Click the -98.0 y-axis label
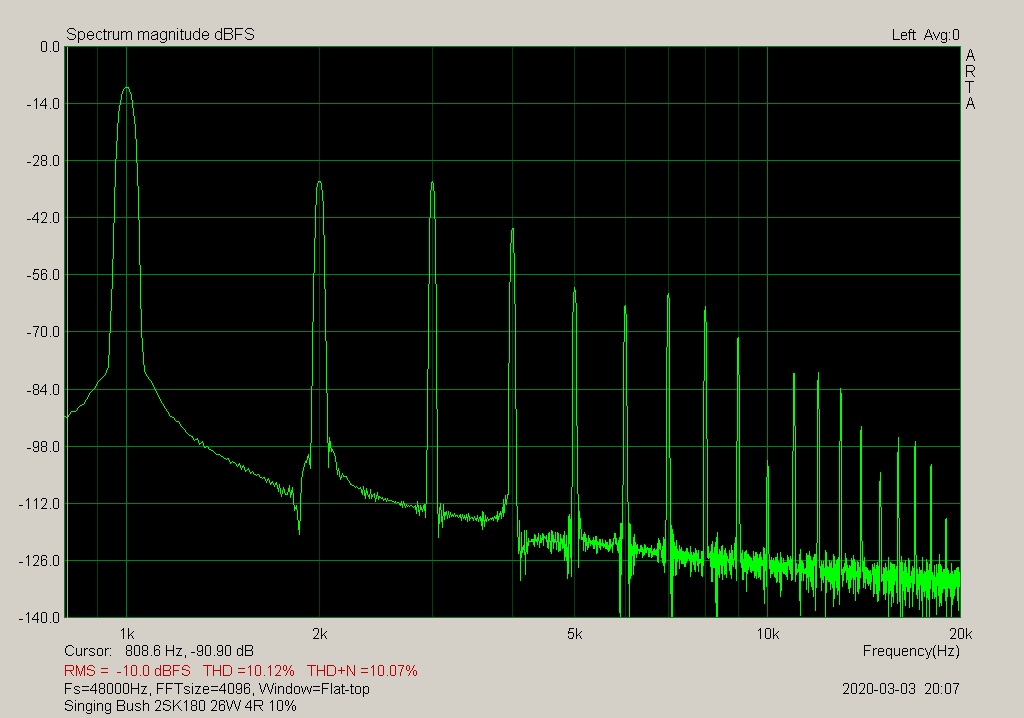The image size is (1024, 718). [42, 447]
